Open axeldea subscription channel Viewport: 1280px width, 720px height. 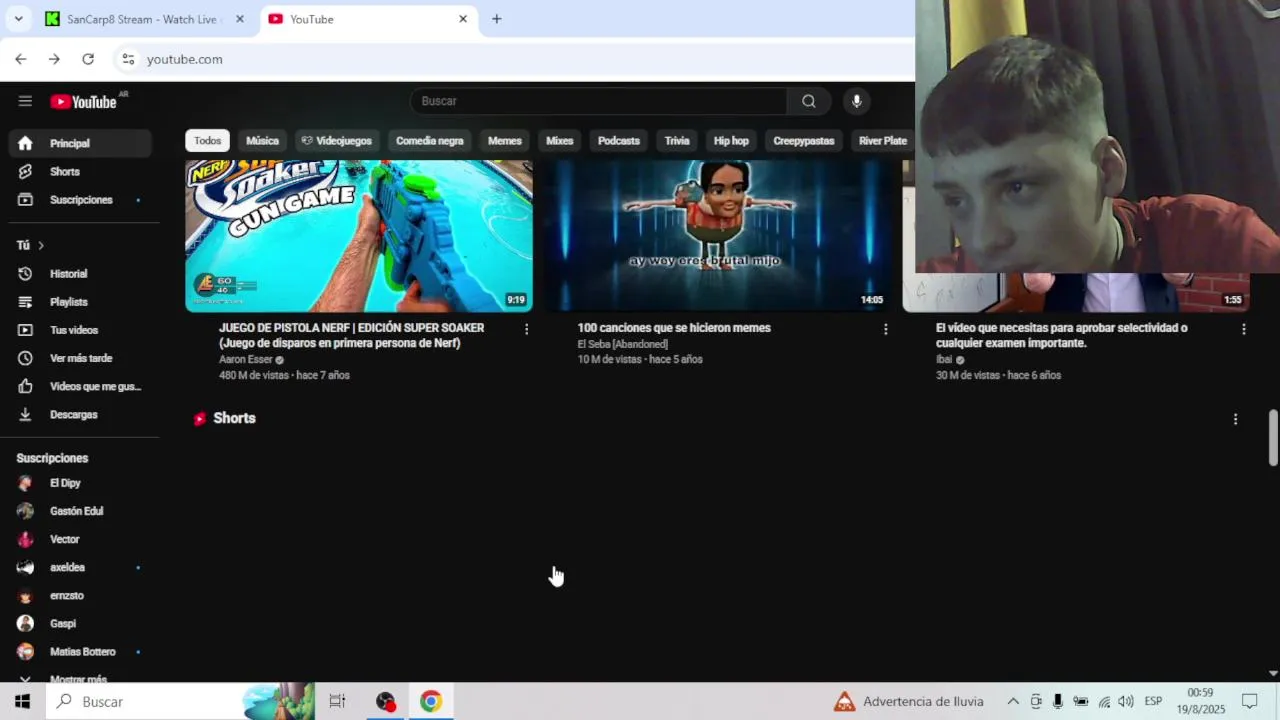(x=80, y=567)
